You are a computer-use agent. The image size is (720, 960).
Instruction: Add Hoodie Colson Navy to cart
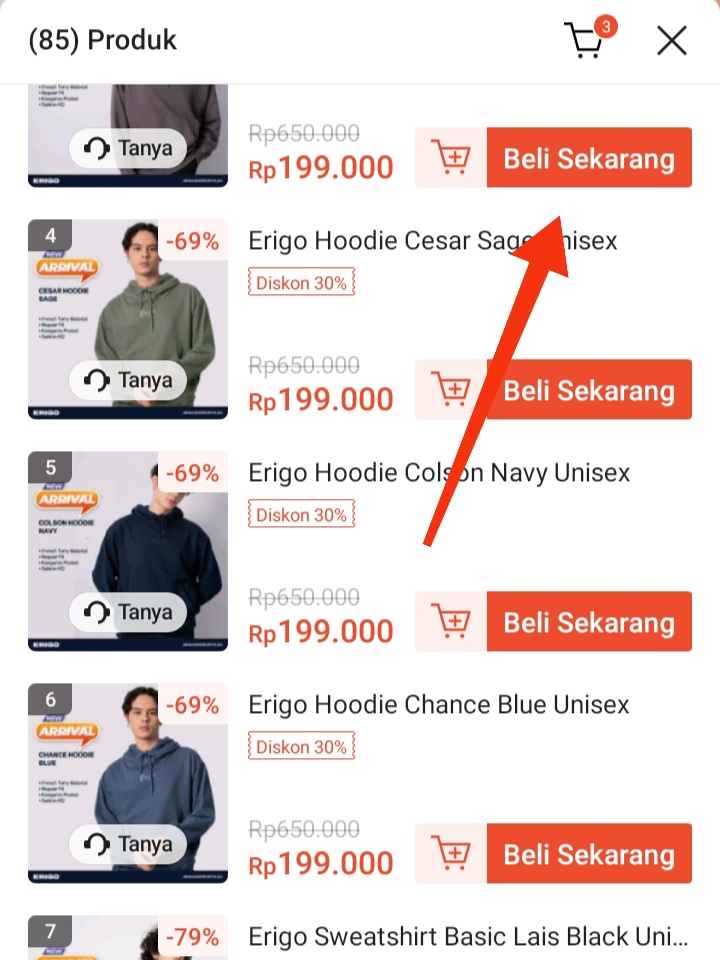pyautogui.click(x=451, y=621)
